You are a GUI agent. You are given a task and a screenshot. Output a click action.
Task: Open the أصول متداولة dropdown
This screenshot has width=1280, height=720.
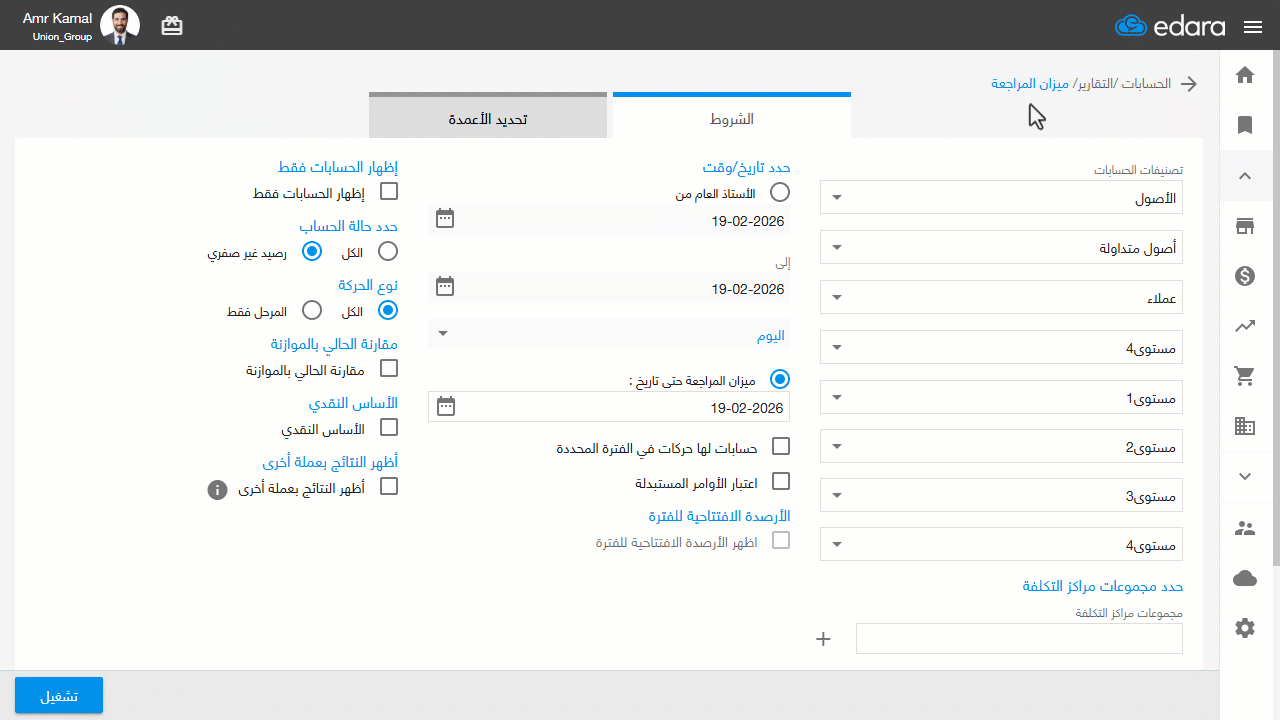tap(1001, 247)
